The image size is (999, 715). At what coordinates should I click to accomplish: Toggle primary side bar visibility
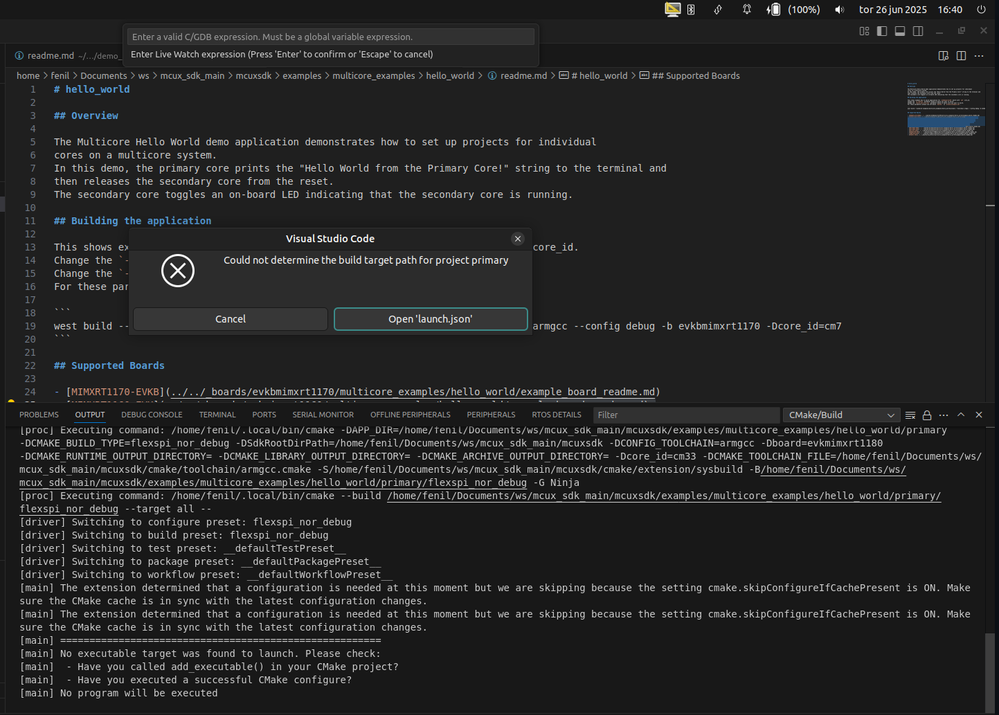pos(882,31)
